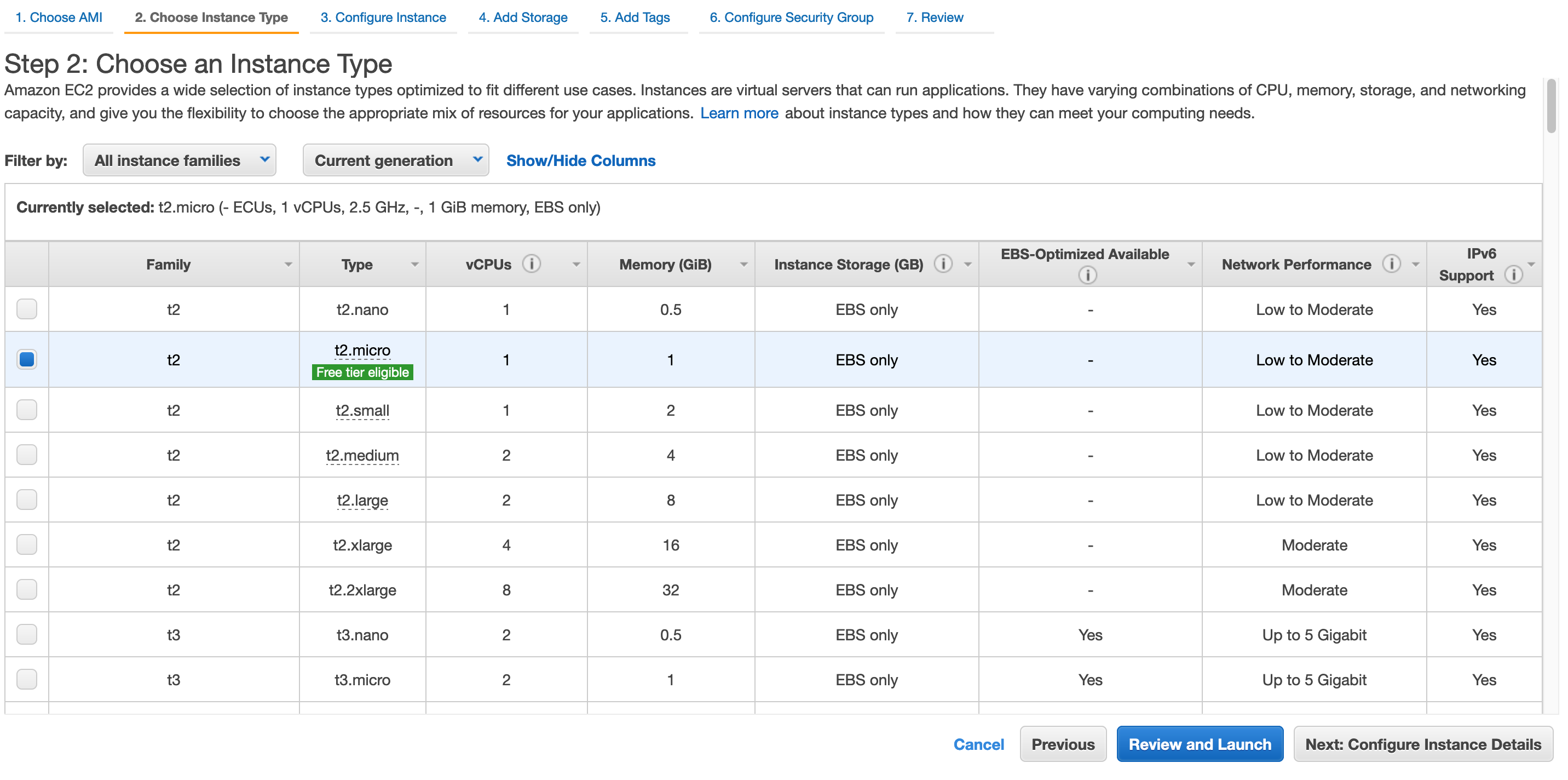Image resolution: width=1568 pixels, height=780 pixels.
Task: Click the EBS-Optimized Available info icon
Action: click(1088, 275)
